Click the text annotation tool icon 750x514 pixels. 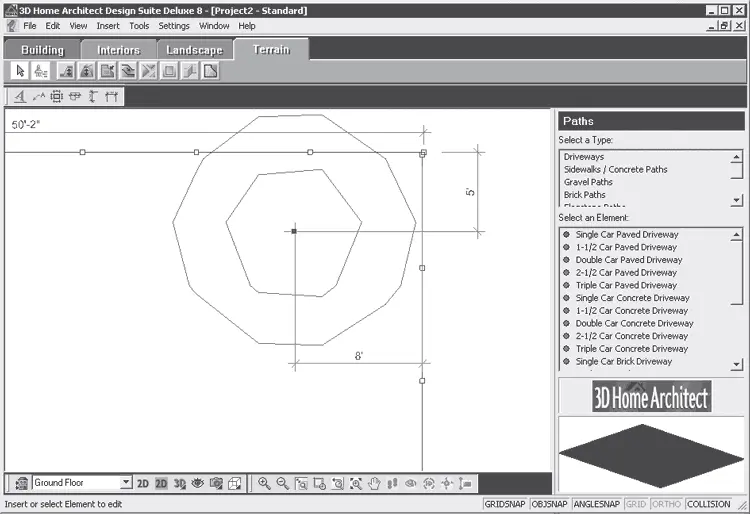pyautogui.click(x=19, y=97)
